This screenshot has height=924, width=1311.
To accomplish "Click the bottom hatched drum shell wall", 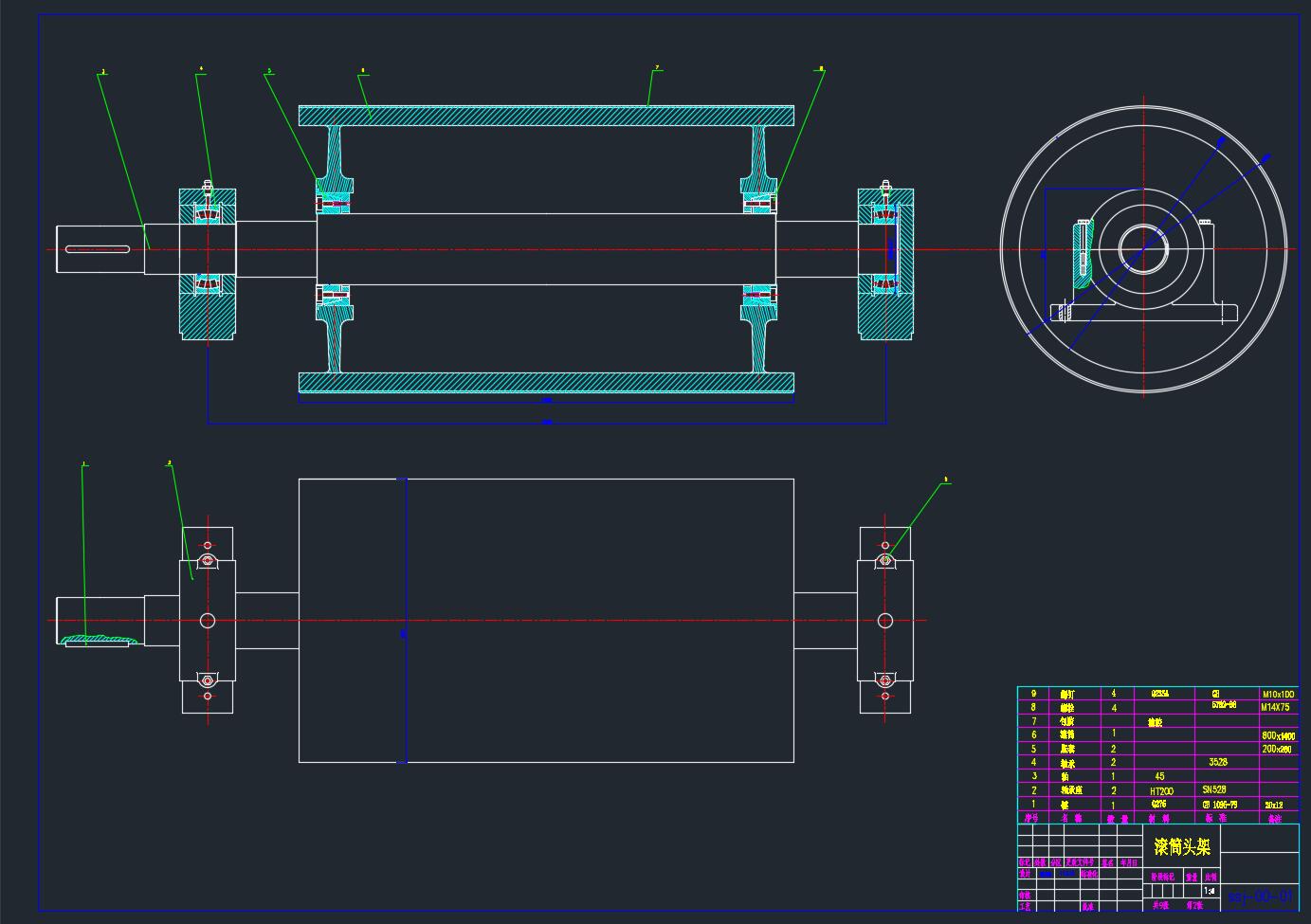I will point(546,382).
